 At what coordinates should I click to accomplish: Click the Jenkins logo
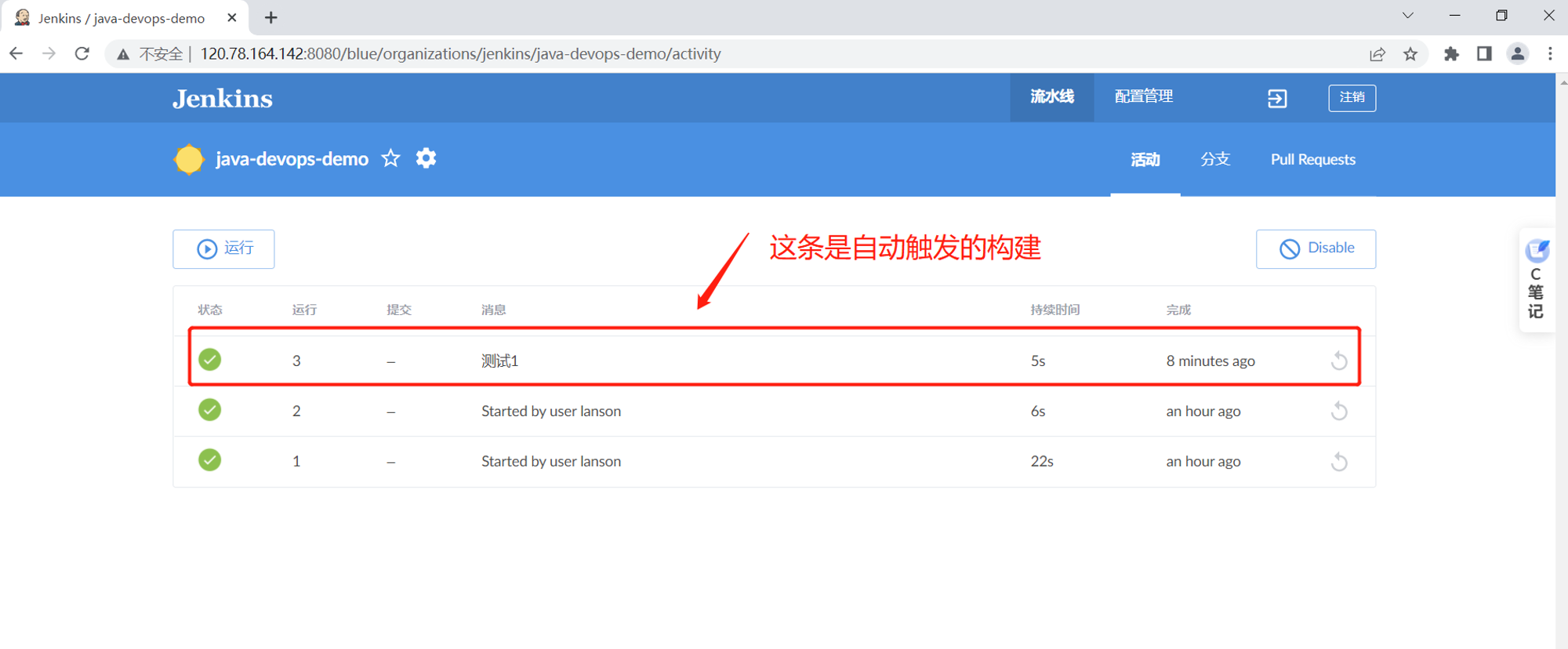[223, 99]
